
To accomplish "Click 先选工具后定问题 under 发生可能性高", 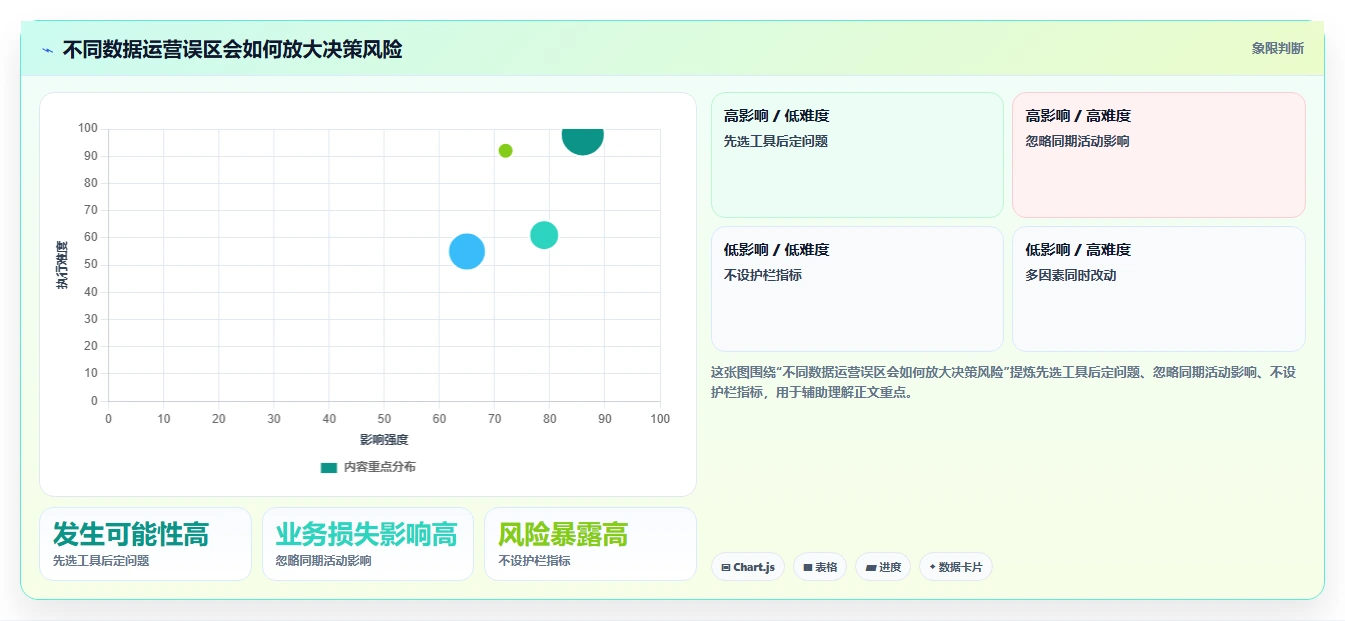I will [101, 561].
